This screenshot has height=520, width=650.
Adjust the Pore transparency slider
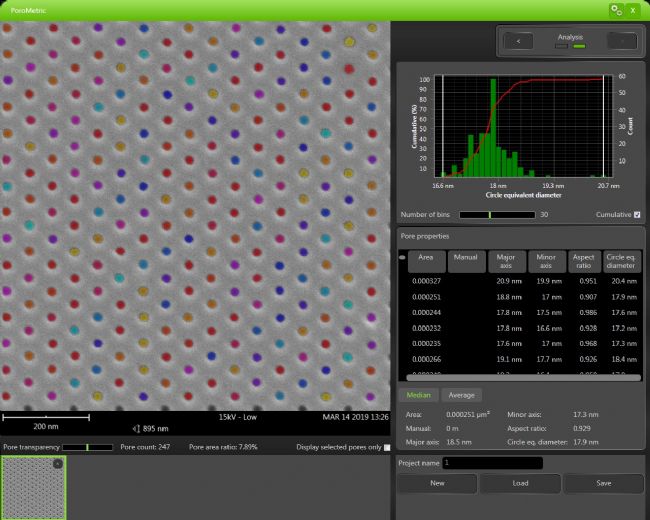tap(88, 447)
